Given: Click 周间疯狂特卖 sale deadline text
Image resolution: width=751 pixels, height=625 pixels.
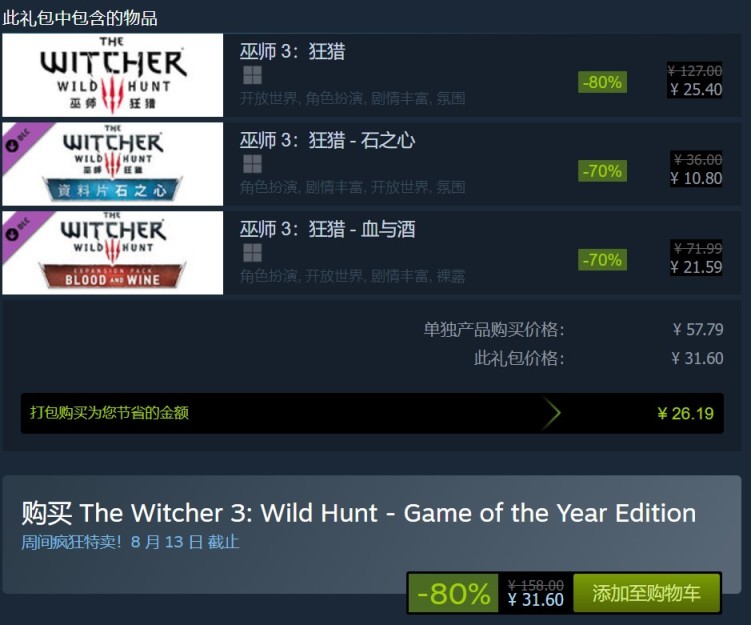Looking at the screenshot, I should (x=130, y=542).
